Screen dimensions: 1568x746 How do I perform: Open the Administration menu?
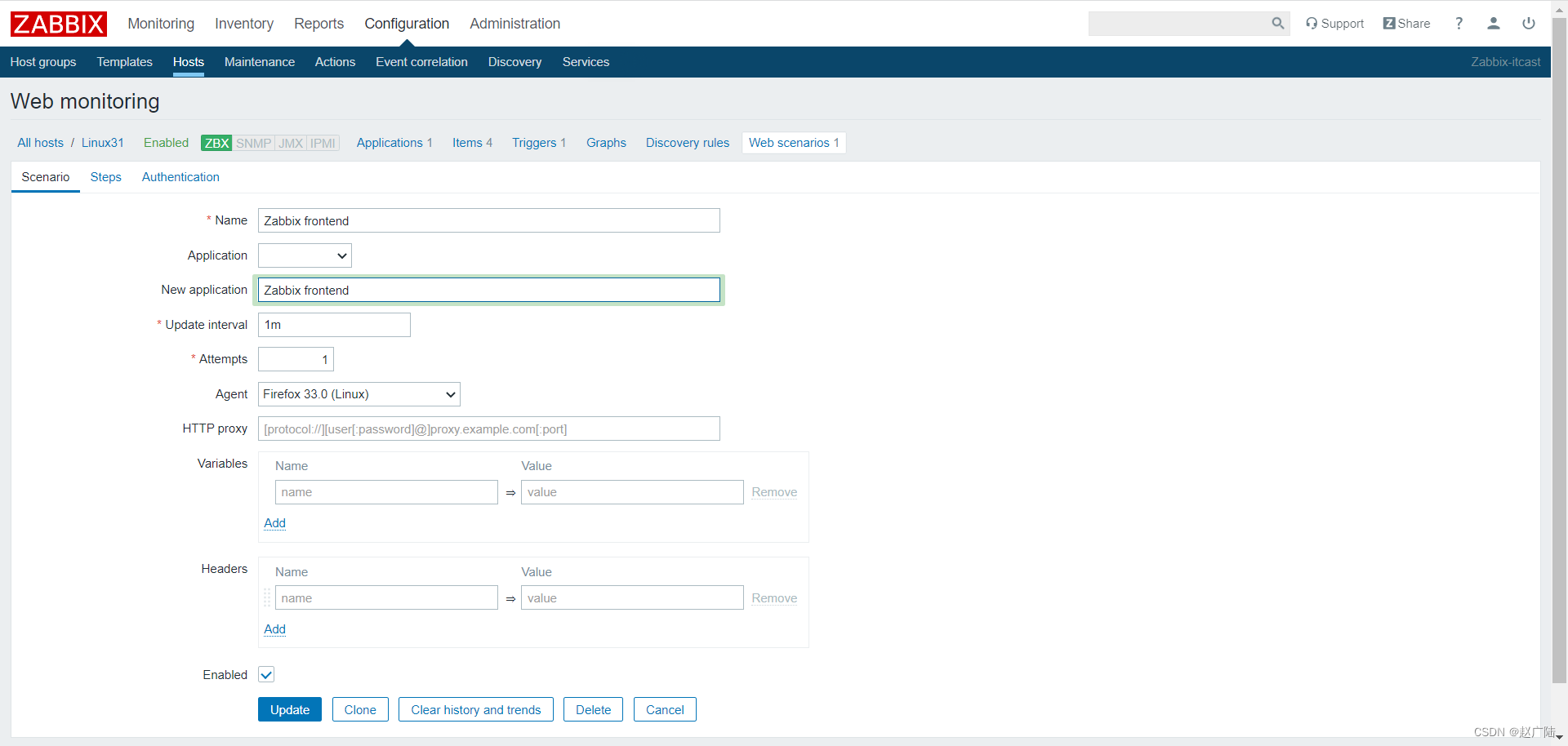(x=514, y=24)
